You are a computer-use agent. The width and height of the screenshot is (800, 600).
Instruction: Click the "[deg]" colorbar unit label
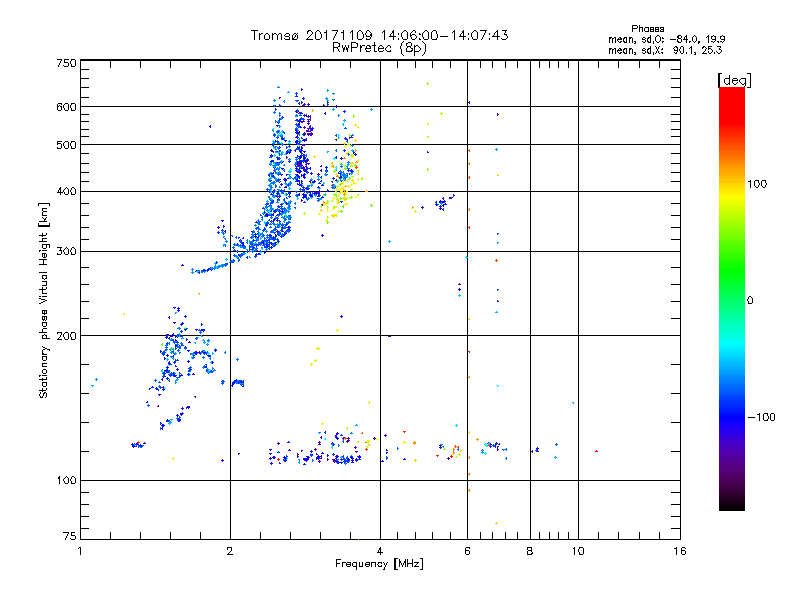point(734,80)
